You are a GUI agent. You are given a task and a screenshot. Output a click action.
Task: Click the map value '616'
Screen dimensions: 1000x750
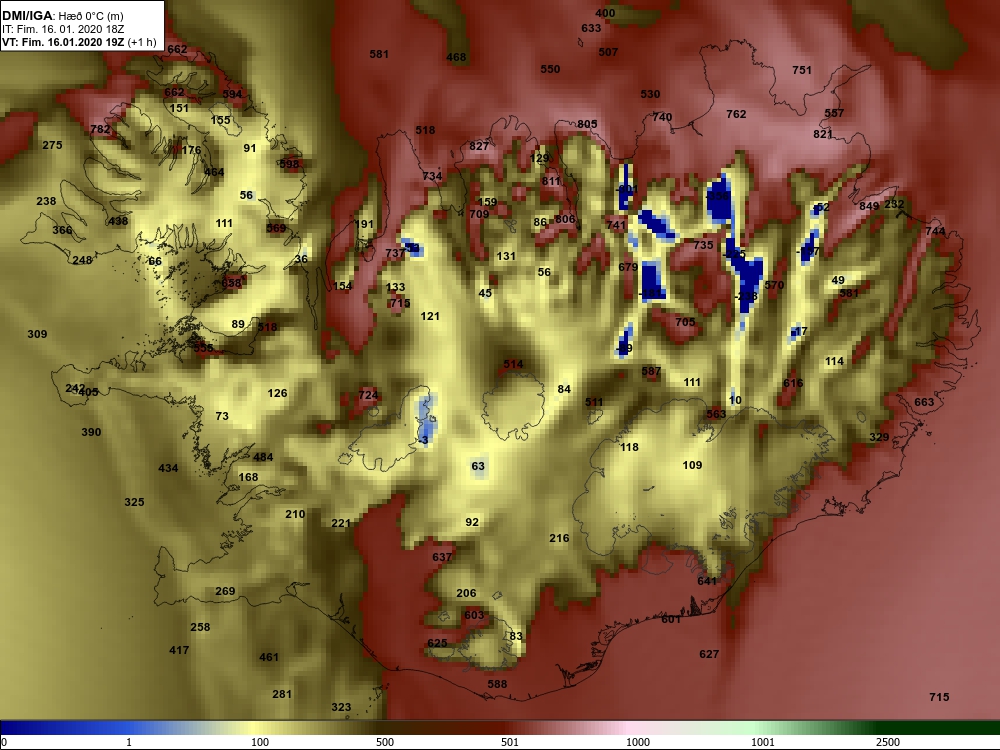pyautogui.click(x=793, y=383)
